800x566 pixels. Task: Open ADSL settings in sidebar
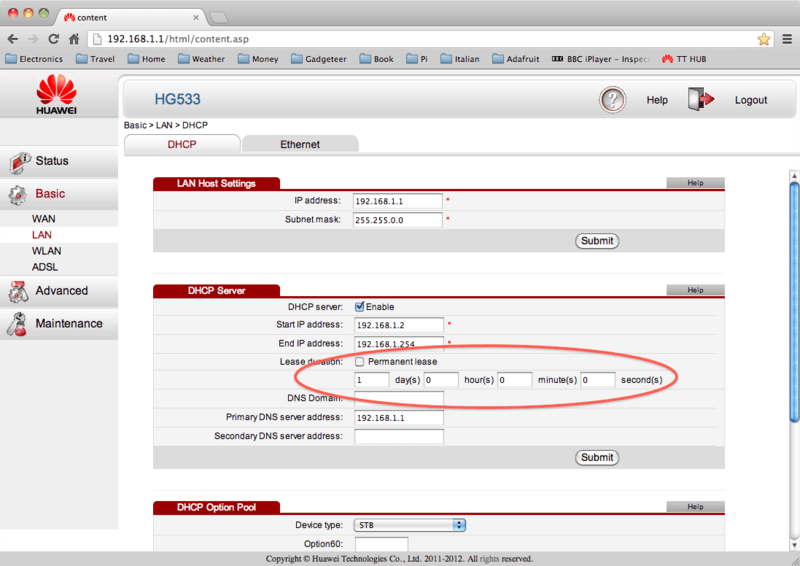point(45,267)
